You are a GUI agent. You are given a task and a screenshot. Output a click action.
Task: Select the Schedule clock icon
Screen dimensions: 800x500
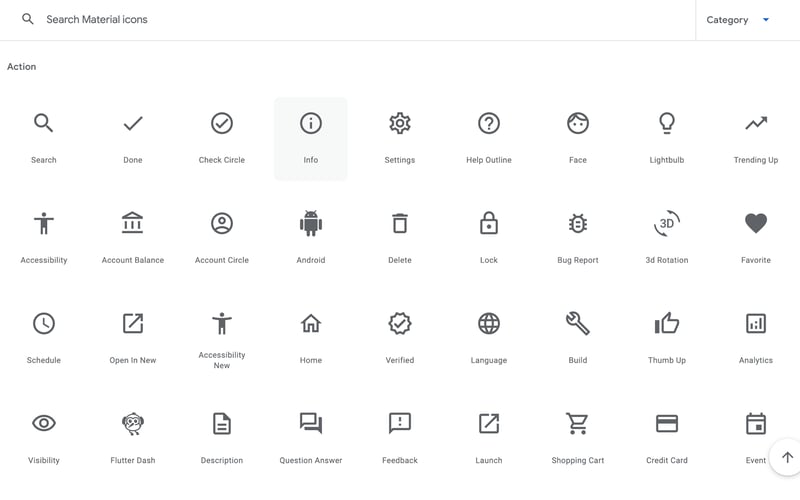(44, 323)
